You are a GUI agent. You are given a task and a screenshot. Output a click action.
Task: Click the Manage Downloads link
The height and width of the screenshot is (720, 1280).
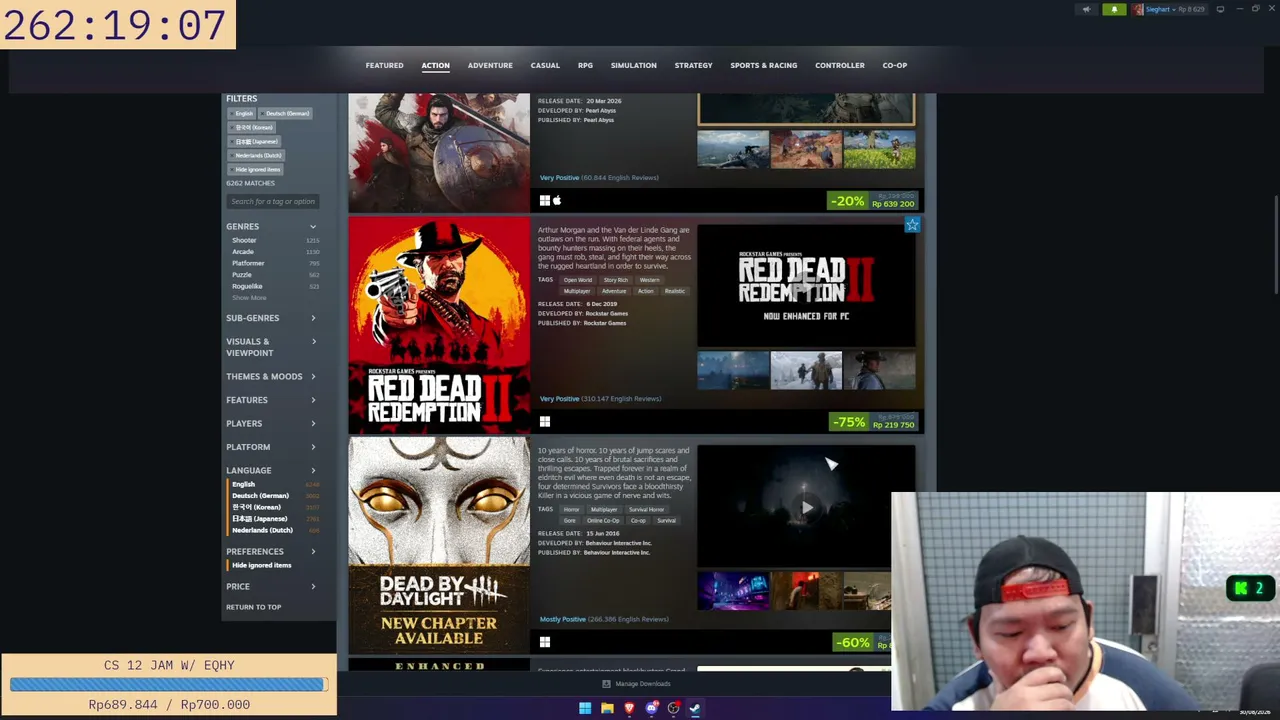click(643, 684)
